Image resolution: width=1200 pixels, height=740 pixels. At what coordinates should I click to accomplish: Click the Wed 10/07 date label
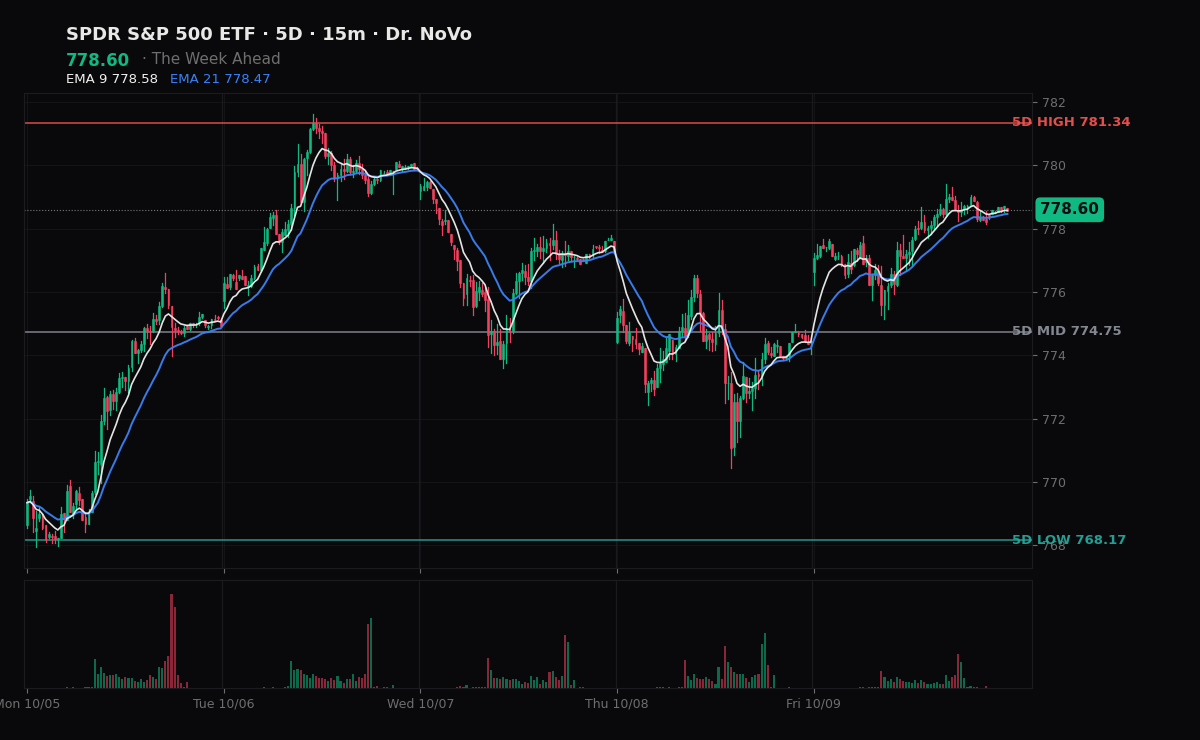420,704
